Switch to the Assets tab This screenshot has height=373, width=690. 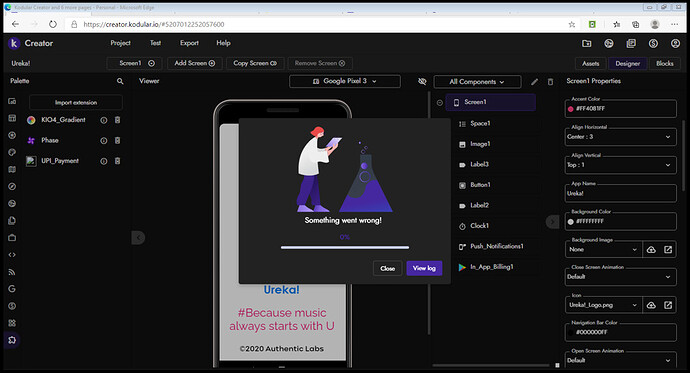(591, 63)
